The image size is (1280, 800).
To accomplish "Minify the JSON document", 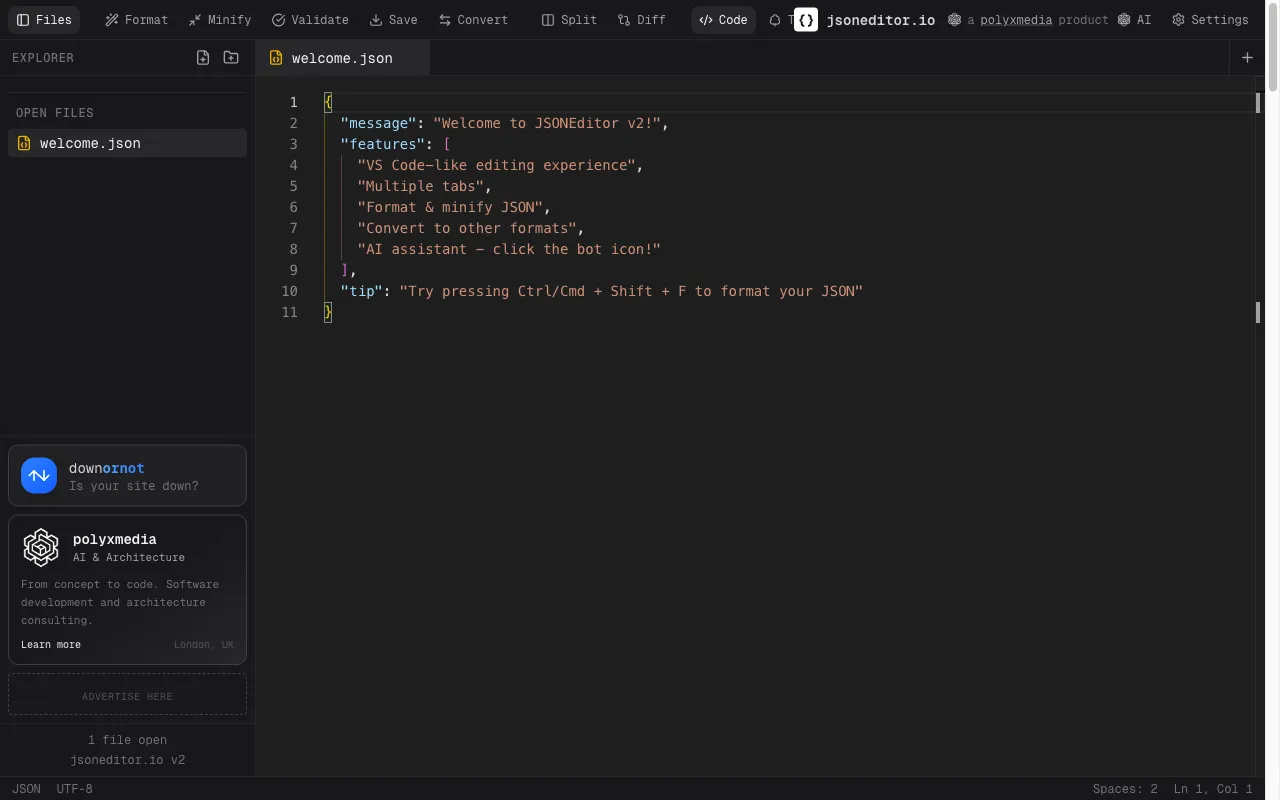I will [220, 20].
